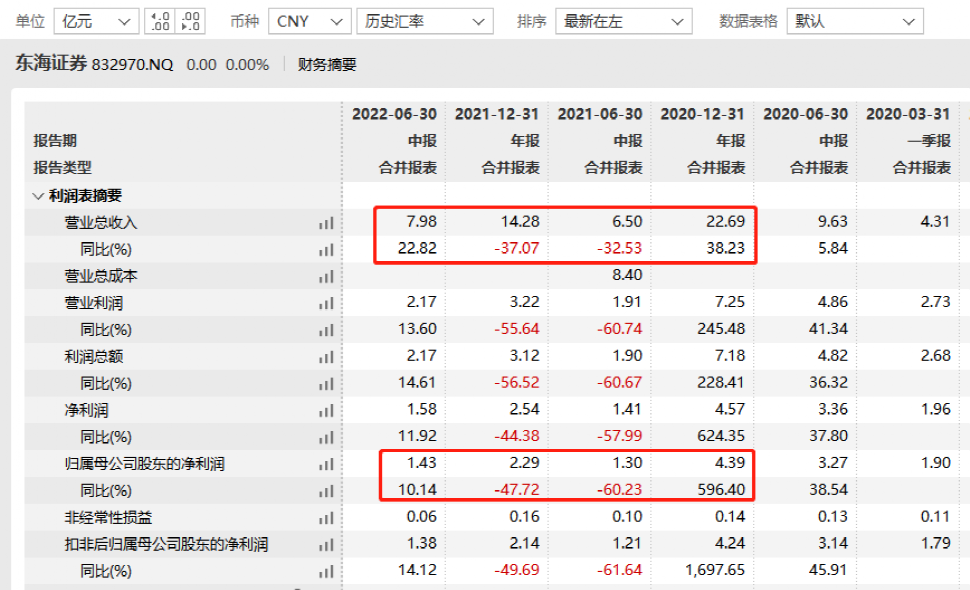Open the trend chart icon for 净利润
The image size is (970, 590).
(325, 410)
